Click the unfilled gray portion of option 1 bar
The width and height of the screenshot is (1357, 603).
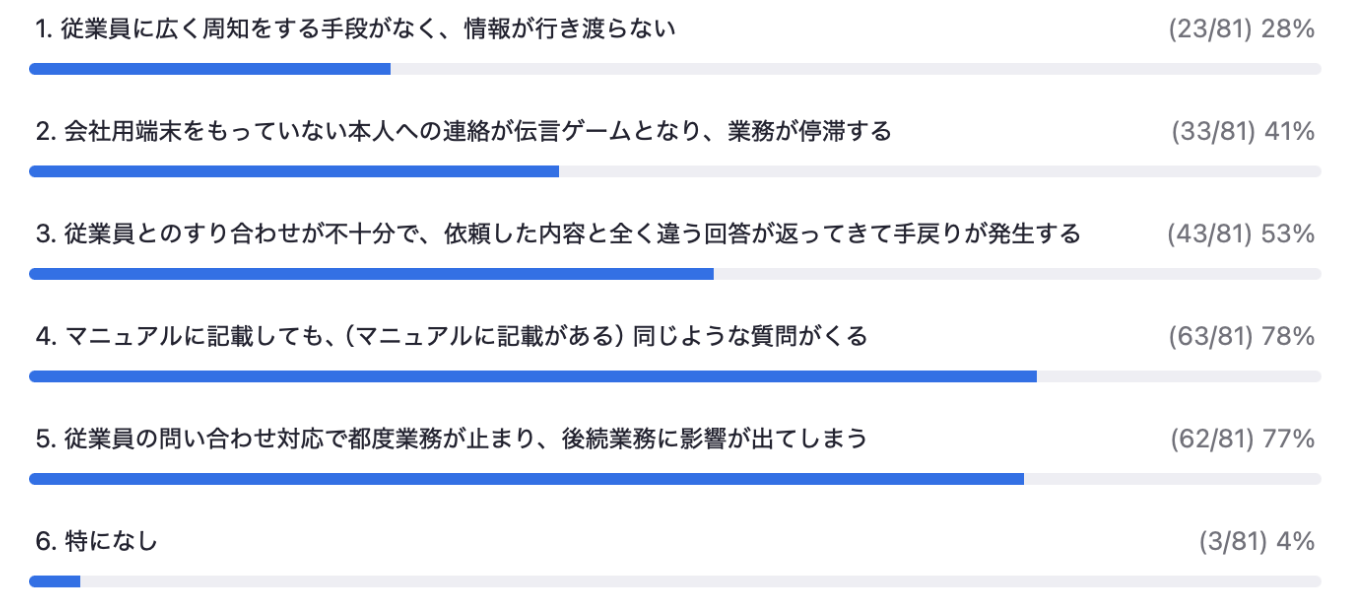[855, 69]
